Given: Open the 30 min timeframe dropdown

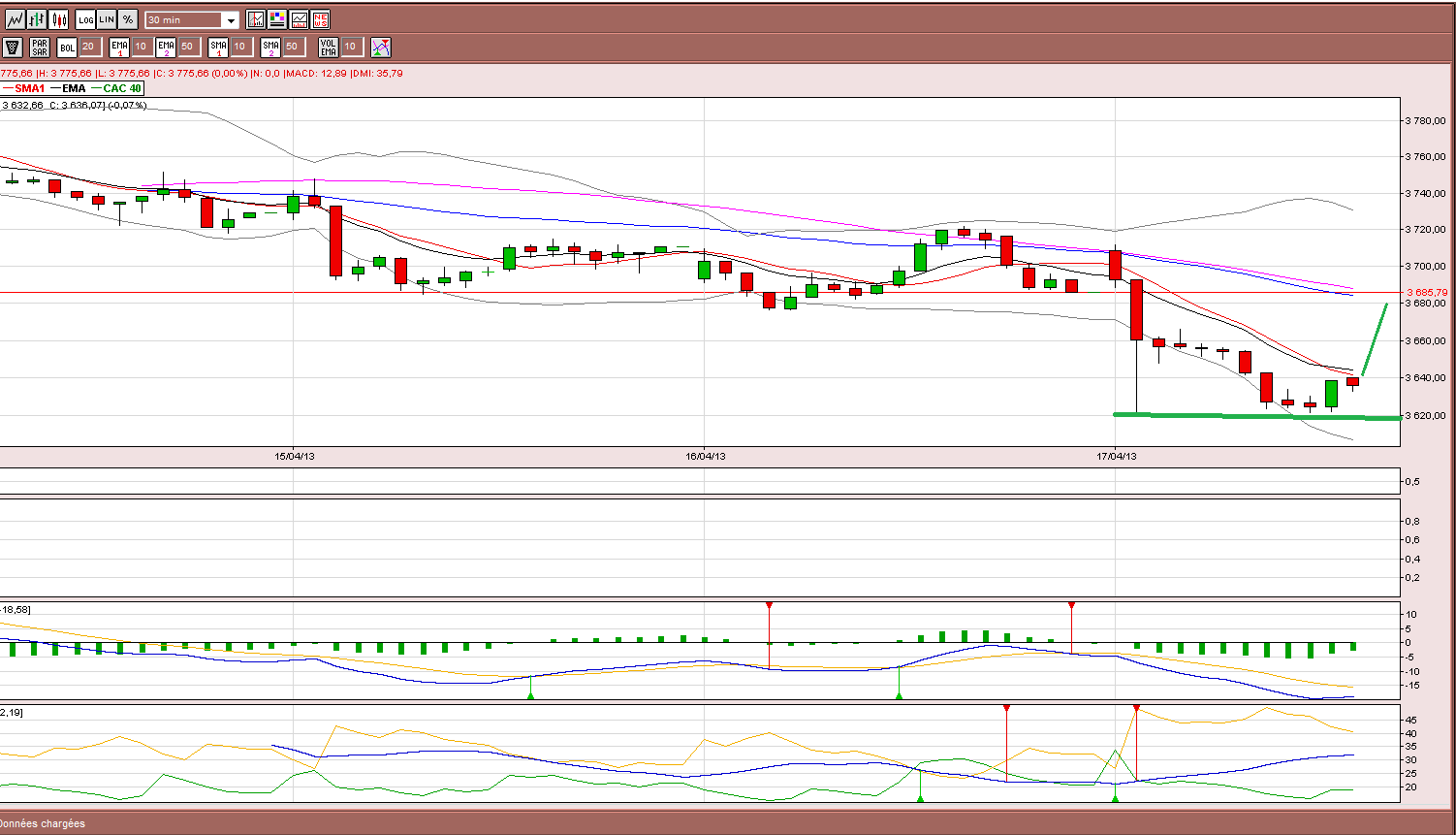Looking at the screenshot, I should point(192,20).
